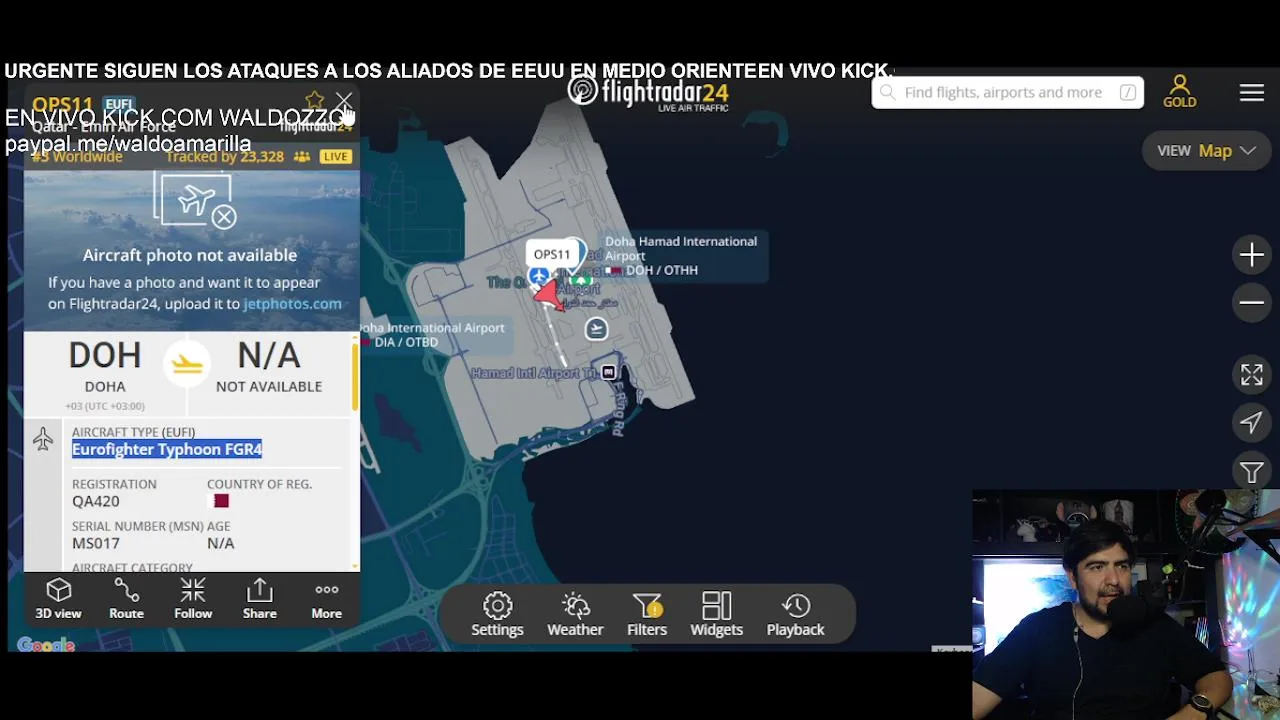Open flight Playback
The image size is (1280, 720).
click(x=796, y=614)
